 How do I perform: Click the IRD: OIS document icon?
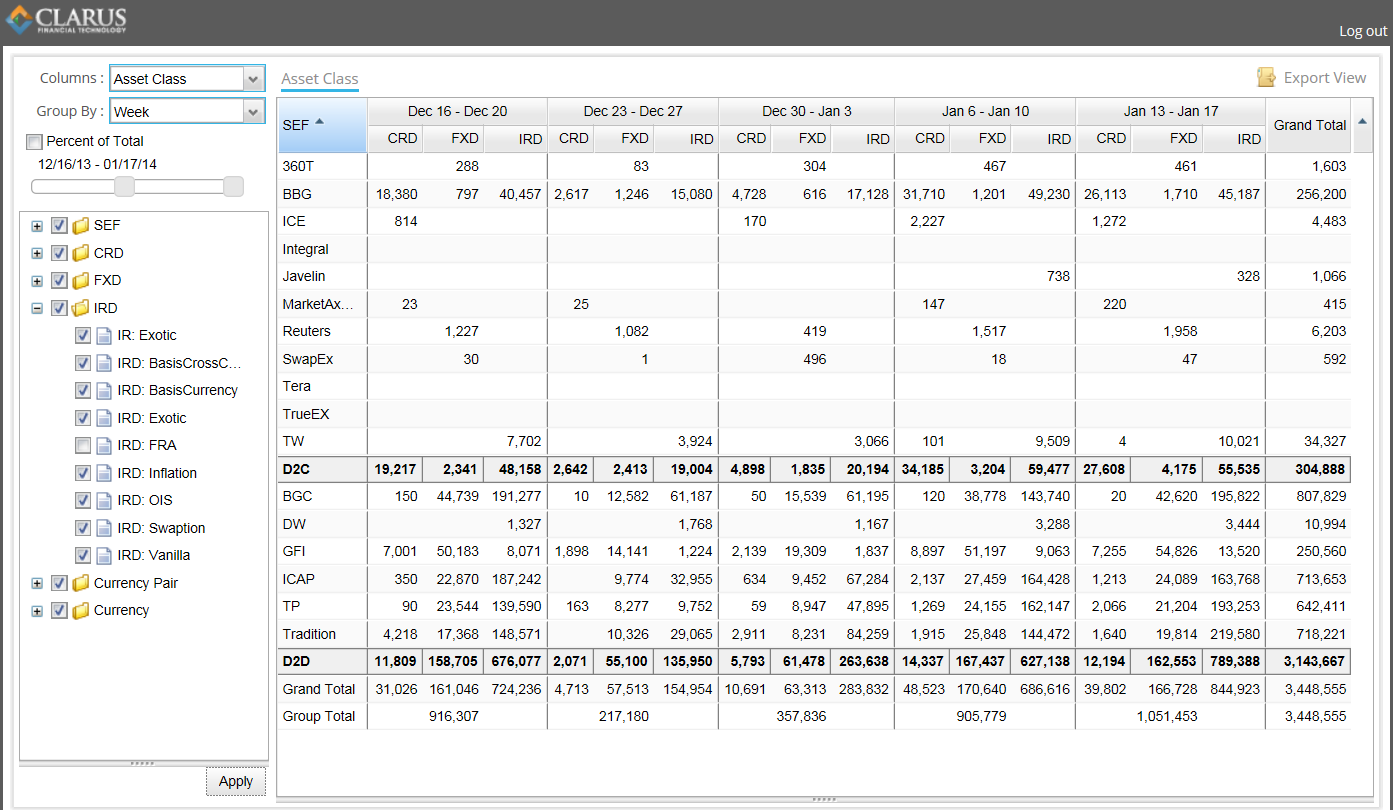point(104,501)
